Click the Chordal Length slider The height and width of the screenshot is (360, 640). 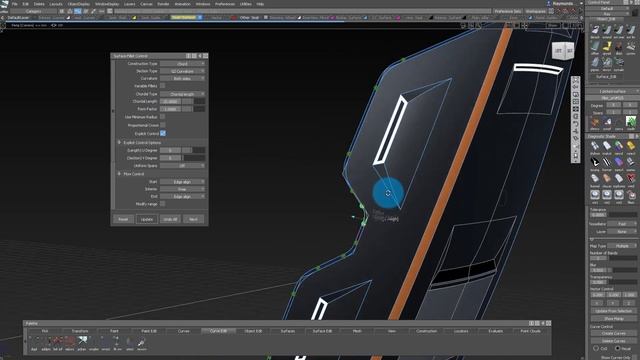pyautogui.click(x=193, y=101)
